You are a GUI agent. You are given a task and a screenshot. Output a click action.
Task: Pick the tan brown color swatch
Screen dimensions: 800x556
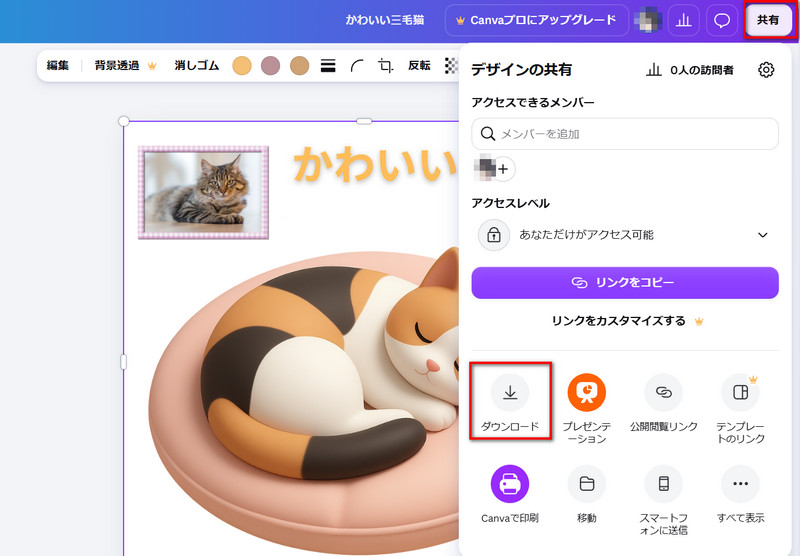pos(299,66)
